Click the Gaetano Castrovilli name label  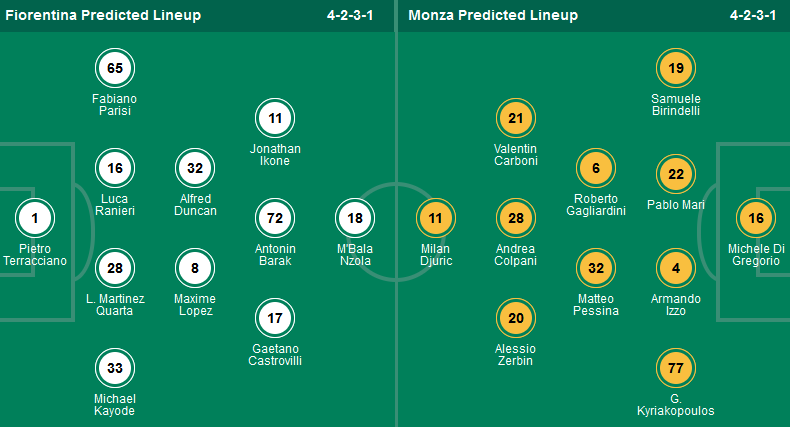(275, 354)
